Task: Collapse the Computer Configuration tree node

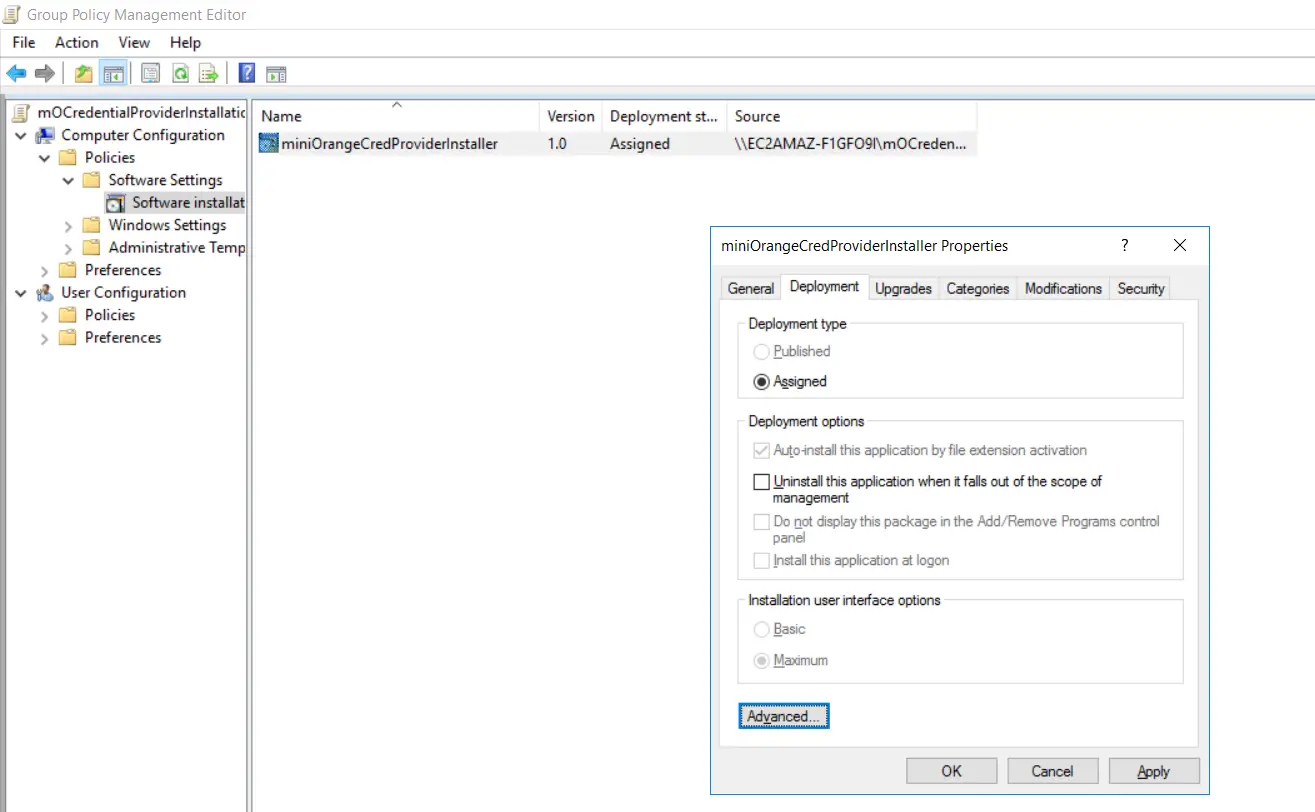Action: (20, 135)
